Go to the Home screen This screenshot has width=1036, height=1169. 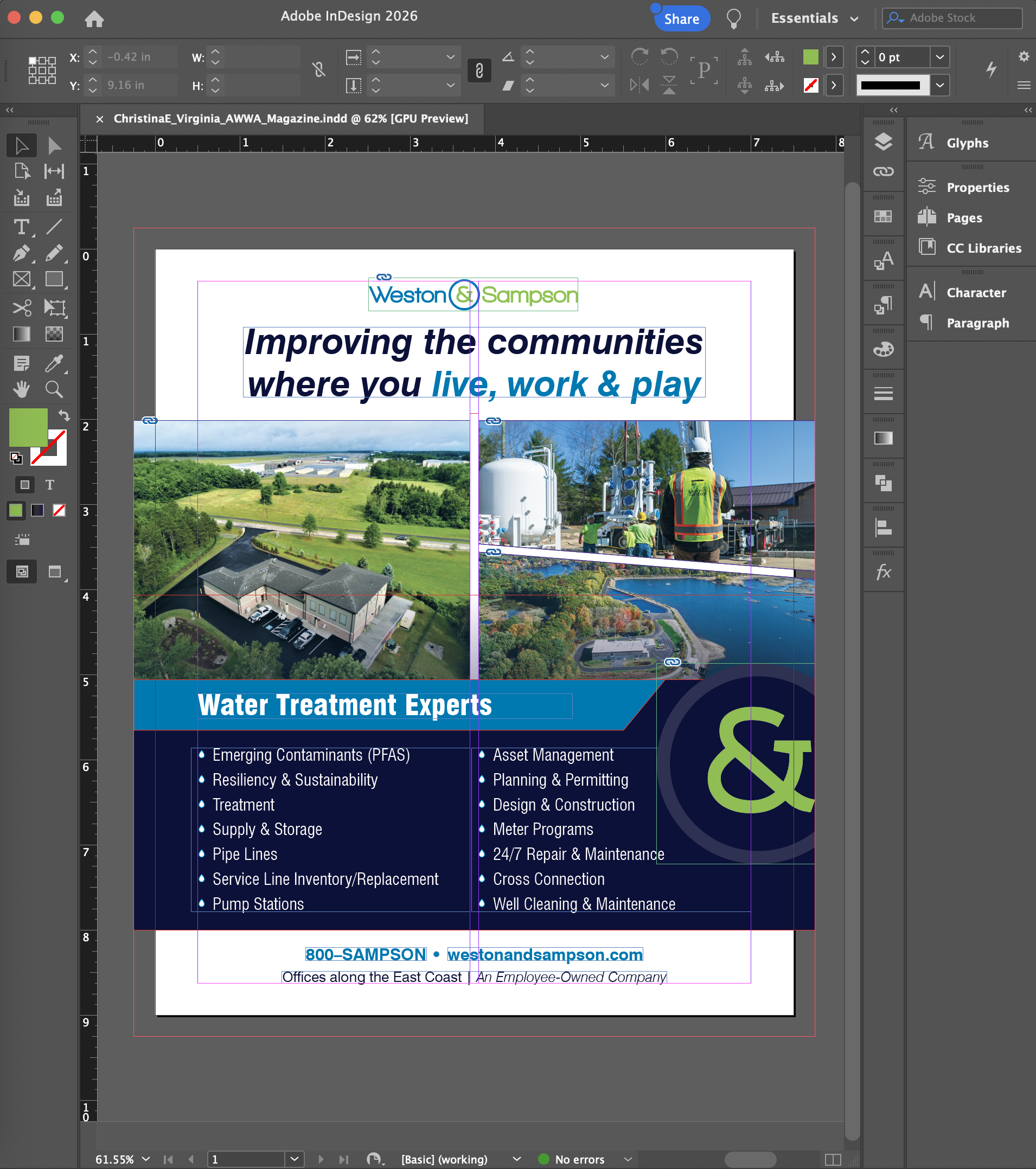(x=94, y=19)
